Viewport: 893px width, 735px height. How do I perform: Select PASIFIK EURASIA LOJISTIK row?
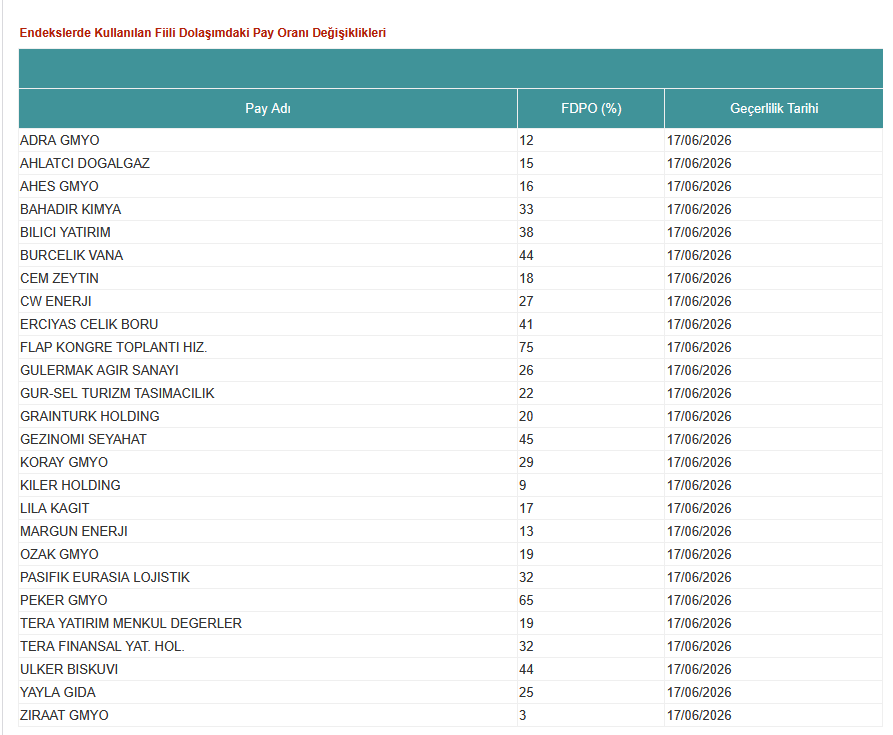point(450,577)
